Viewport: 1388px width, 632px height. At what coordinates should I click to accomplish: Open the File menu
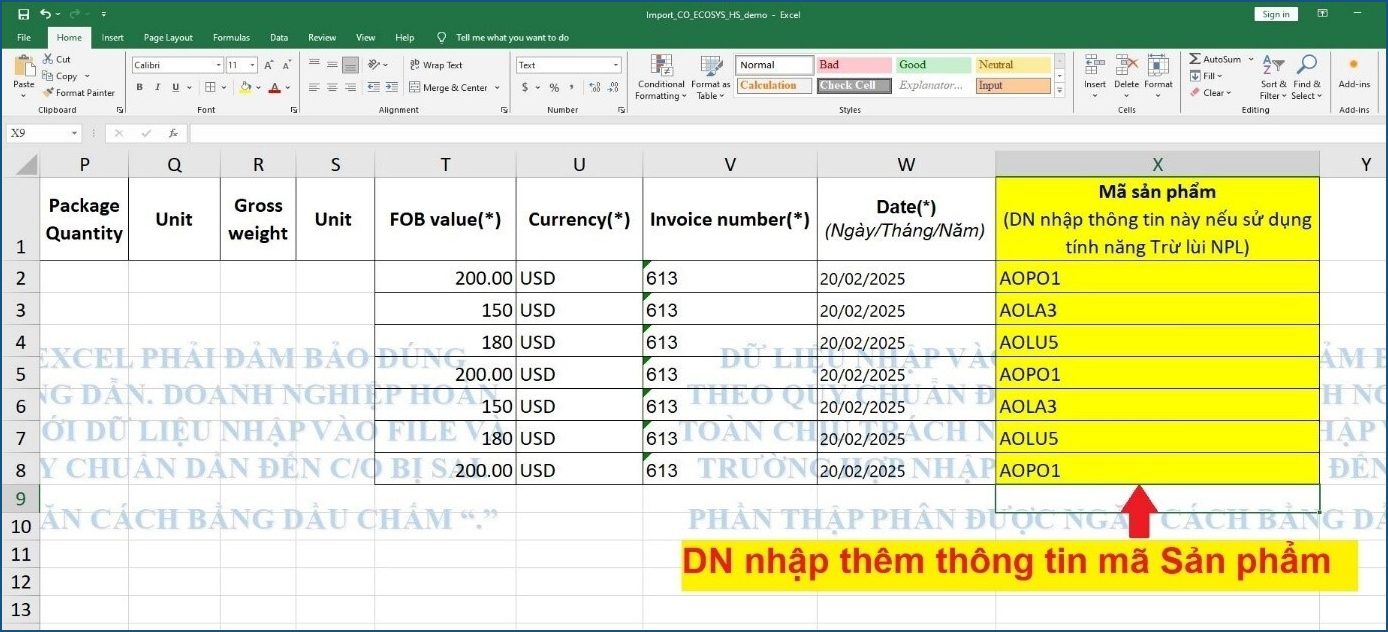point(24,38)
